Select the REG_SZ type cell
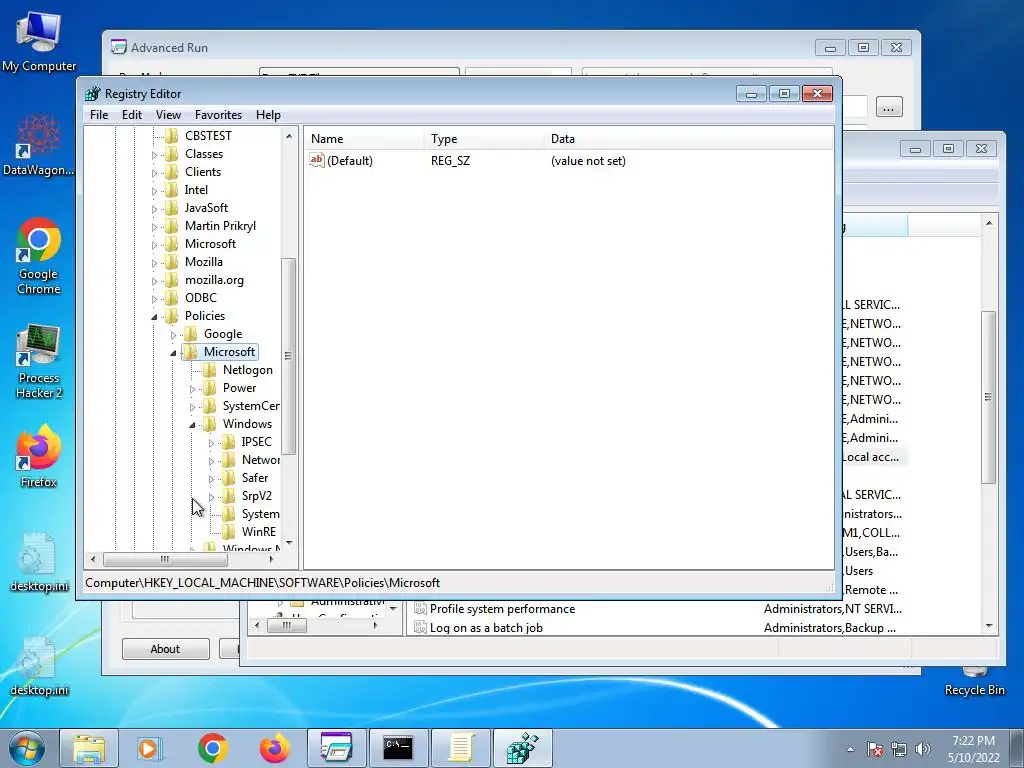This screenshot has width=1024, height=768. click(x=450, y=161)
